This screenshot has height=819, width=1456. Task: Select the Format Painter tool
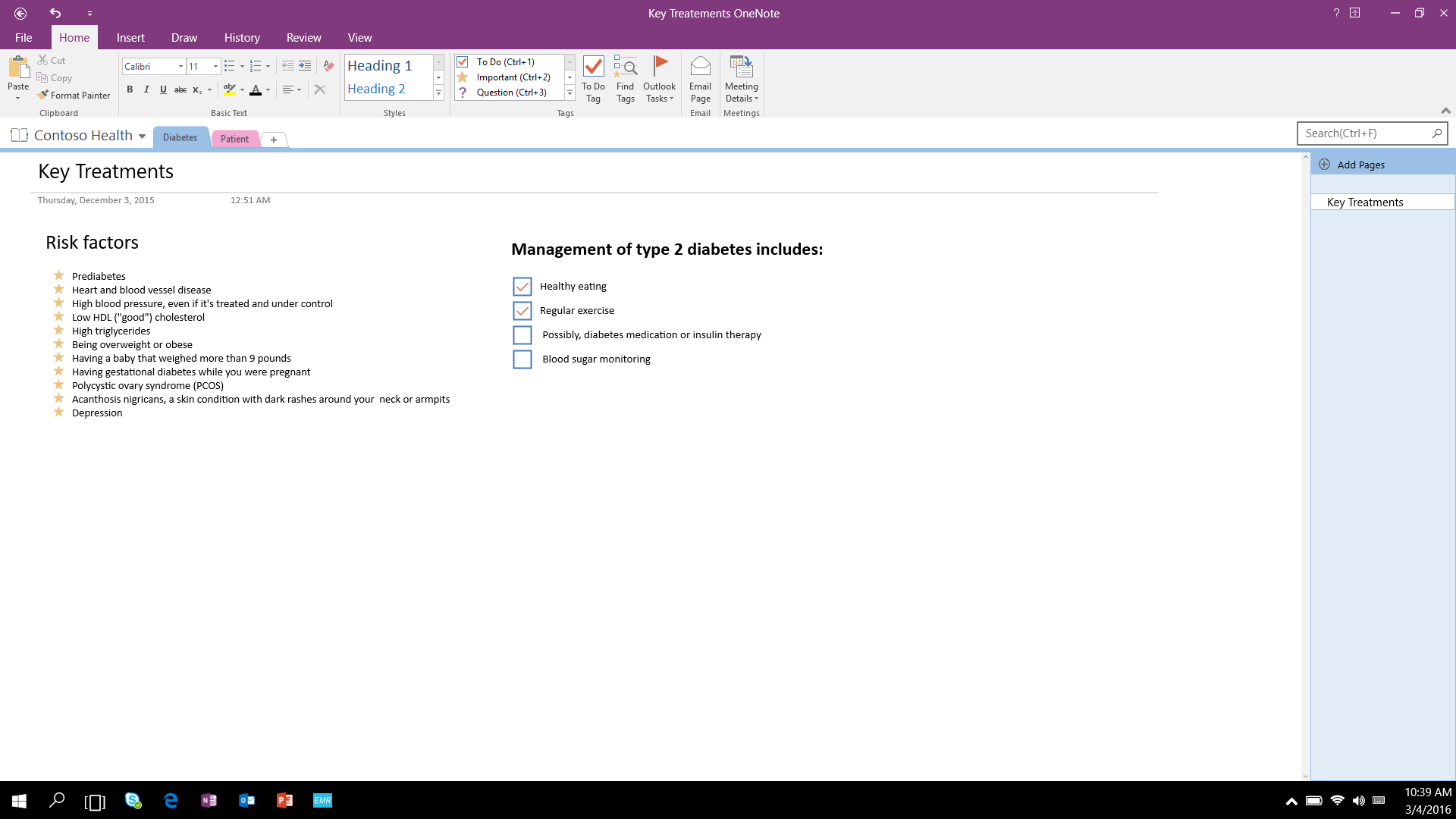[74, 96]
